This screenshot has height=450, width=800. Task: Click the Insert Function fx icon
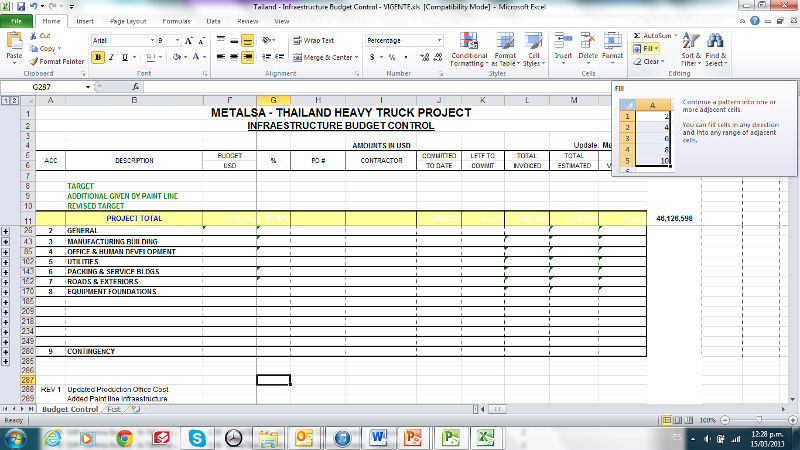(x=134, y=87)
